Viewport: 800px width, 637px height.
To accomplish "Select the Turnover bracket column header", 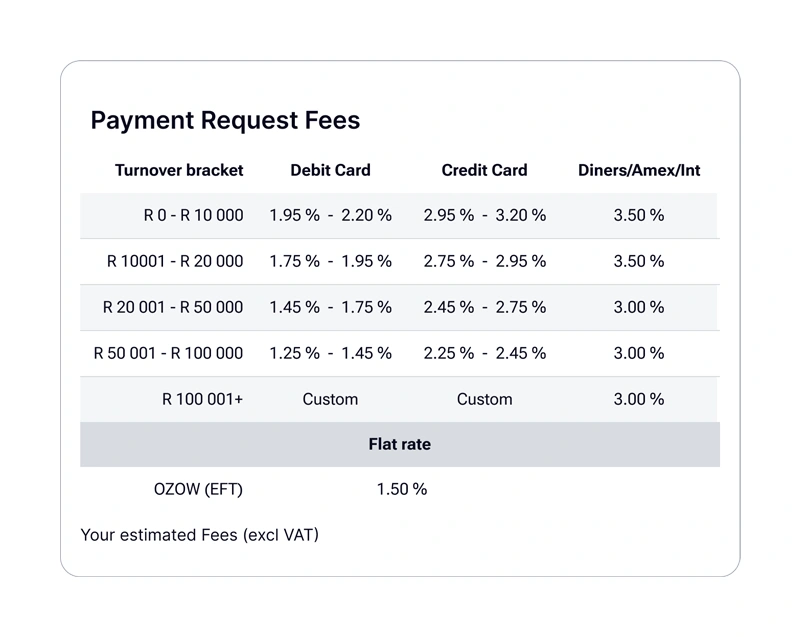I will 179,170.
